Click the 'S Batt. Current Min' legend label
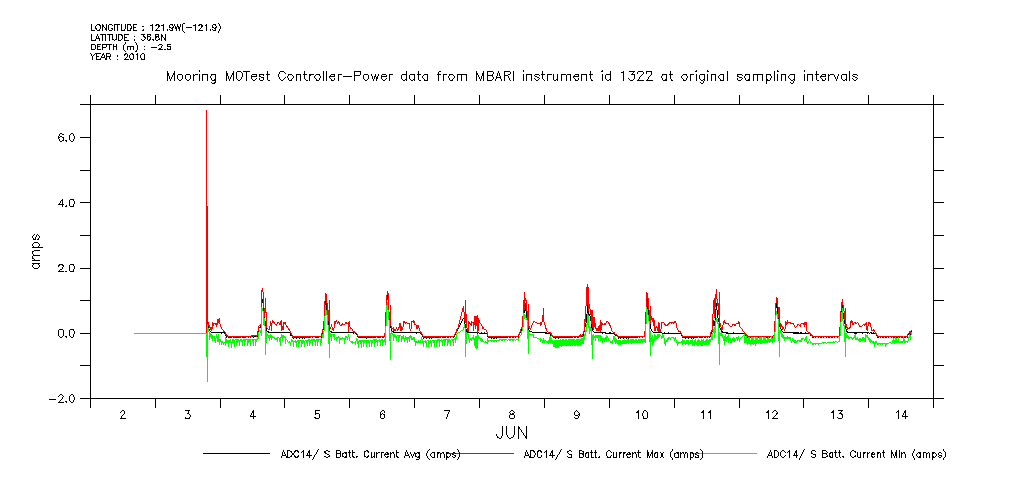The height and width of the screenshot is (504, 1009). tap(856, 454)
